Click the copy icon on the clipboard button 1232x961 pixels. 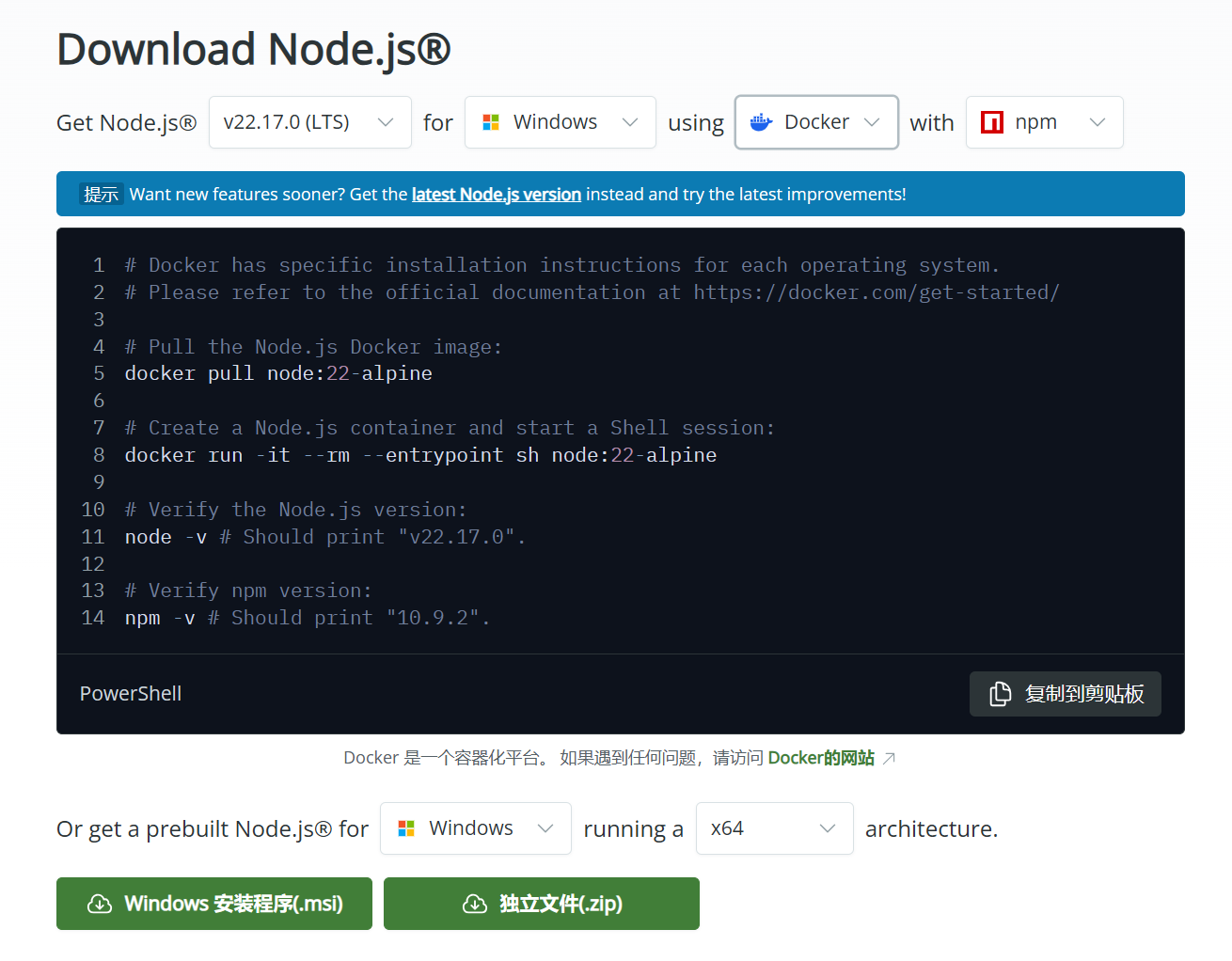tap(1000, 693)
